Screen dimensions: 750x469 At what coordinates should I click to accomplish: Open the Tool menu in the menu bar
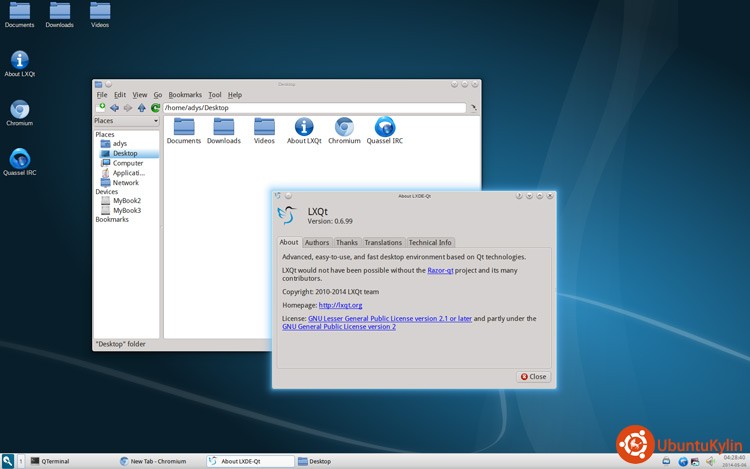point(215,95)
